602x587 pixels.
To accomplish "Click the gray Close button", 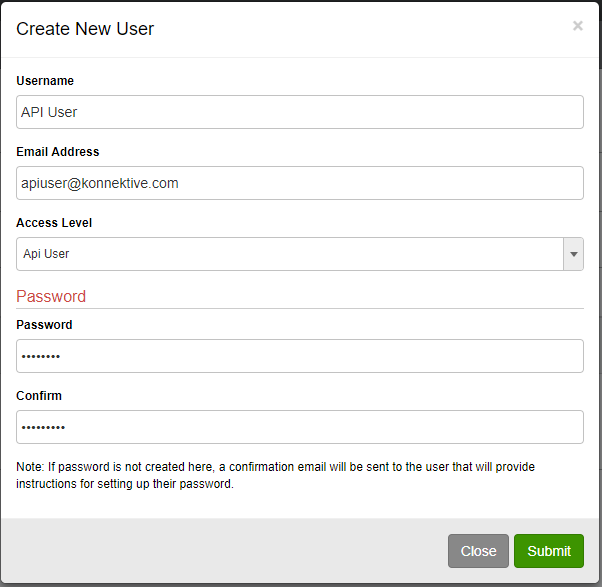I will coord(478,551).
